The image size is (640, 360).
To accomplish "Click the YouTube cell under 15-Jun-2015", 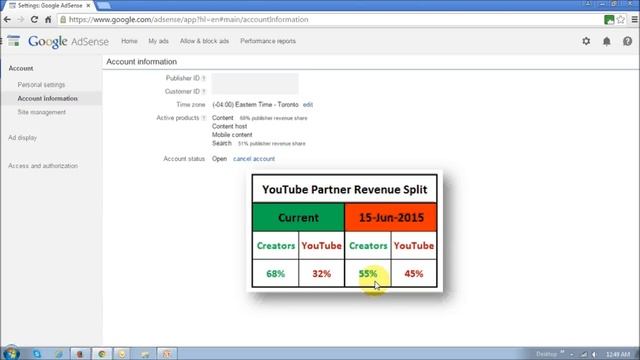I will [x=414, y=246].
